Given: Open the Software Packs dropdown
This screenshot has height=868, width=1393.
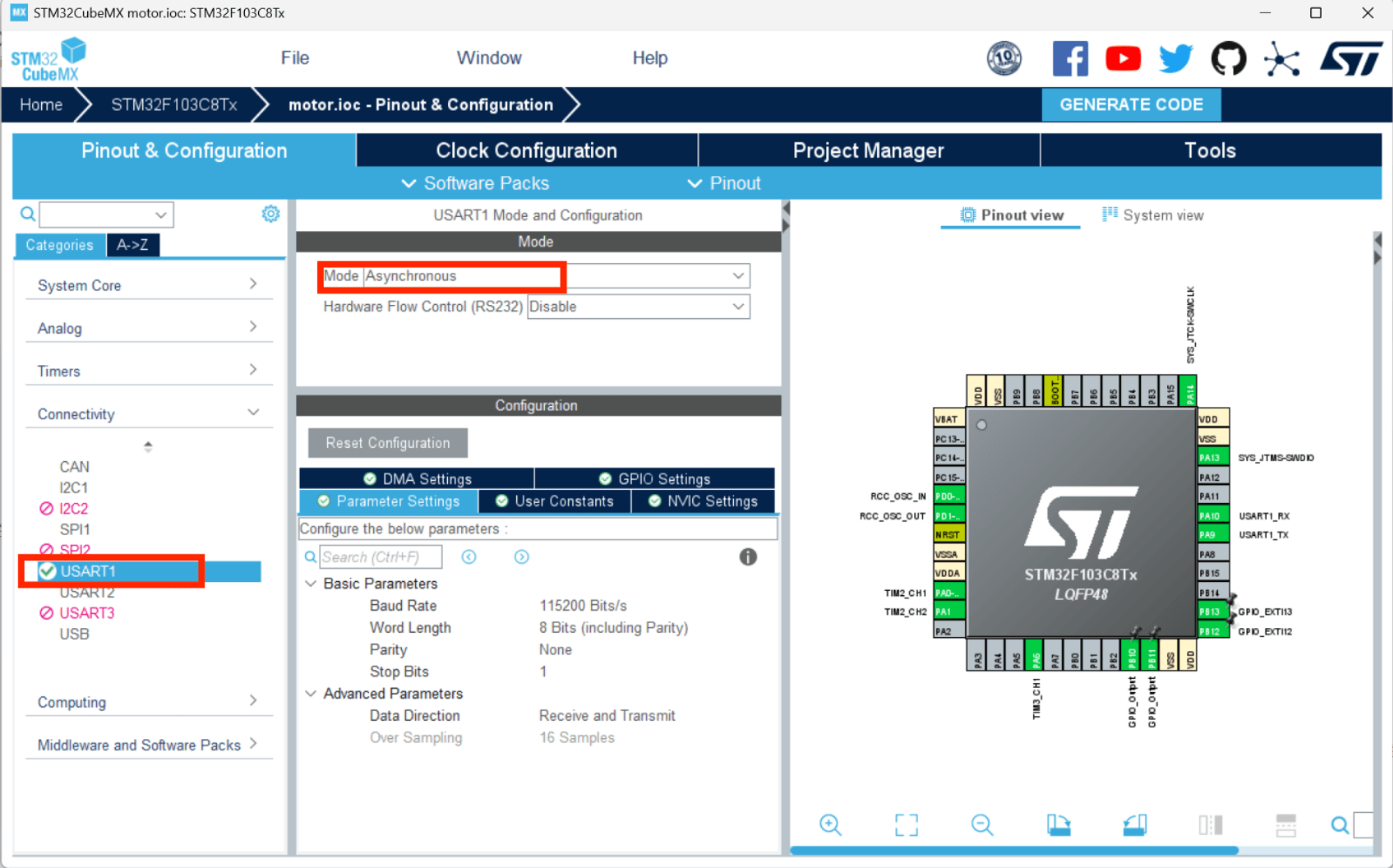Looking at the screenshot, I should [x=475, y=183].
